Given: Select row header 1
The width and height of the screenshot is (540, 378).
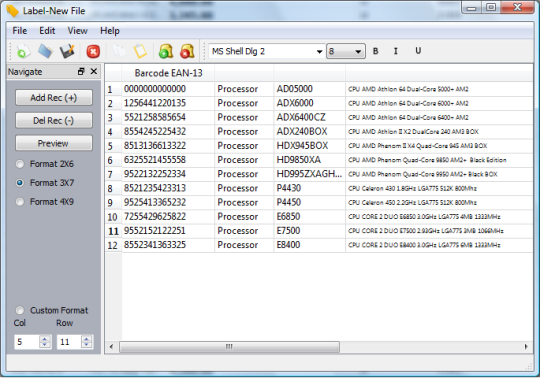Looking at the screenshot, I should (x=113, y=90).
